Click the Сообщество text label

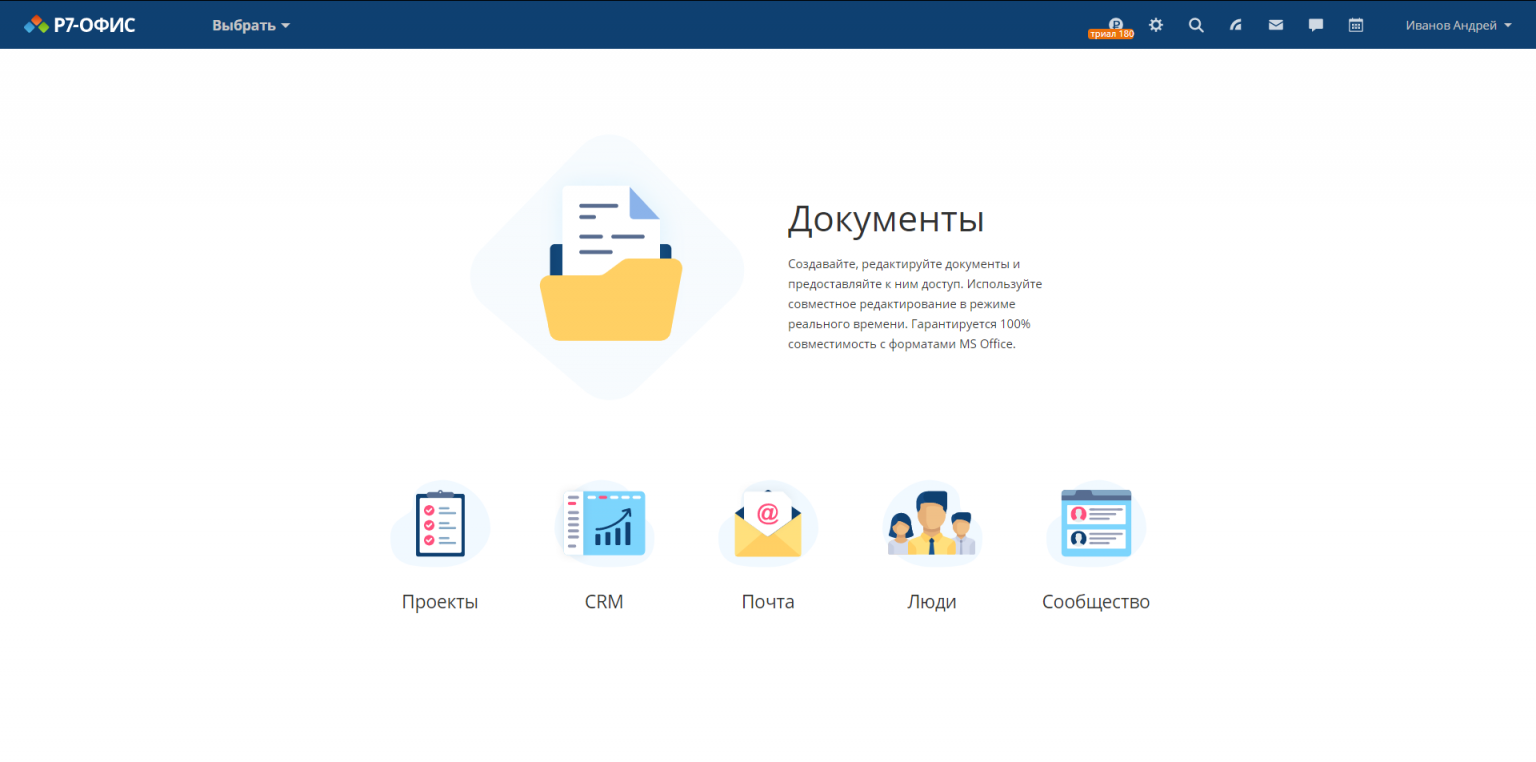[x=1096, y=602]
